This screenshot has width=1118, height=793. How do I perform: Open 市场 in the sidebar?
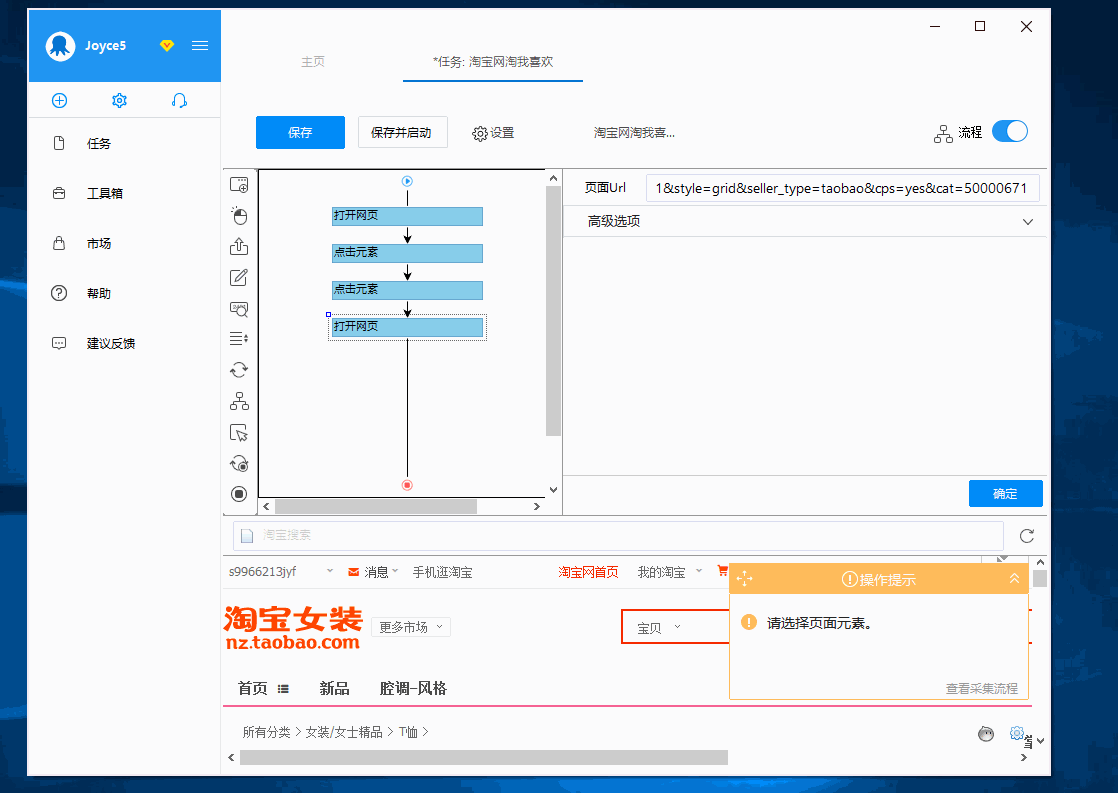[x=98, y=243]
